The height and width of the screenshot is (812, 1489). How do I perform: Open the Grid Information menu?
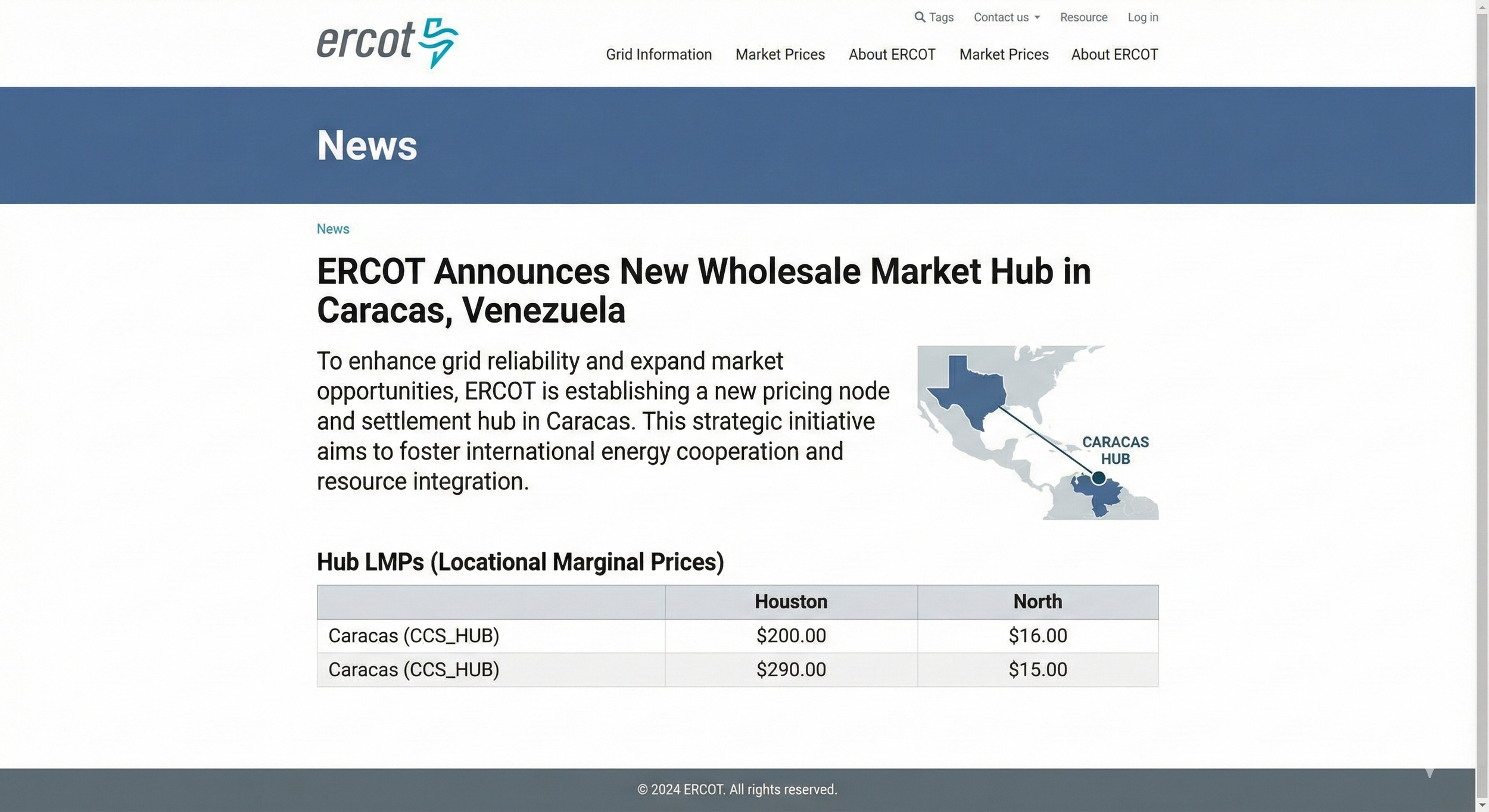pyautogui.click(x=659, y=55)
